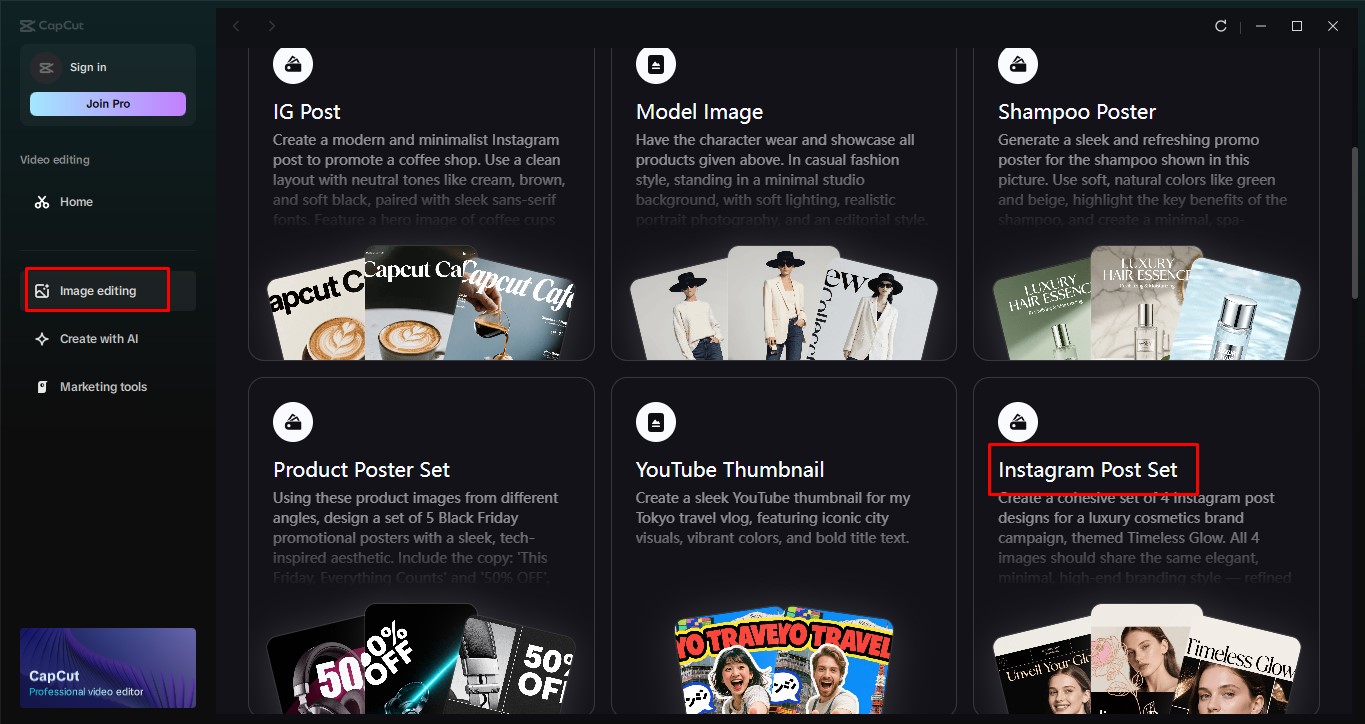The image size is (1365, 724).
Task: Click the IG Post card round icon
Action: point(293,64)
